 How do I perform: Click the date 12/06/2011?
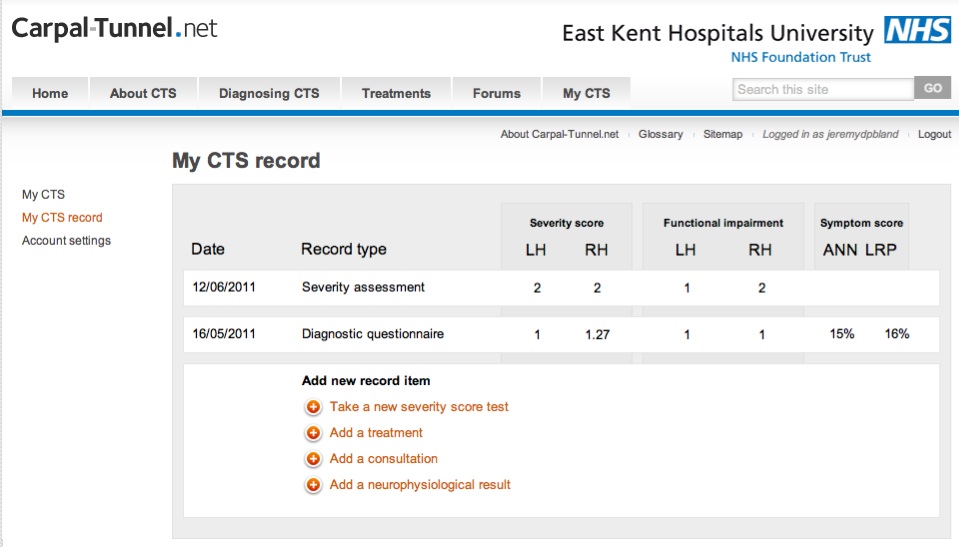pos(224,288)
